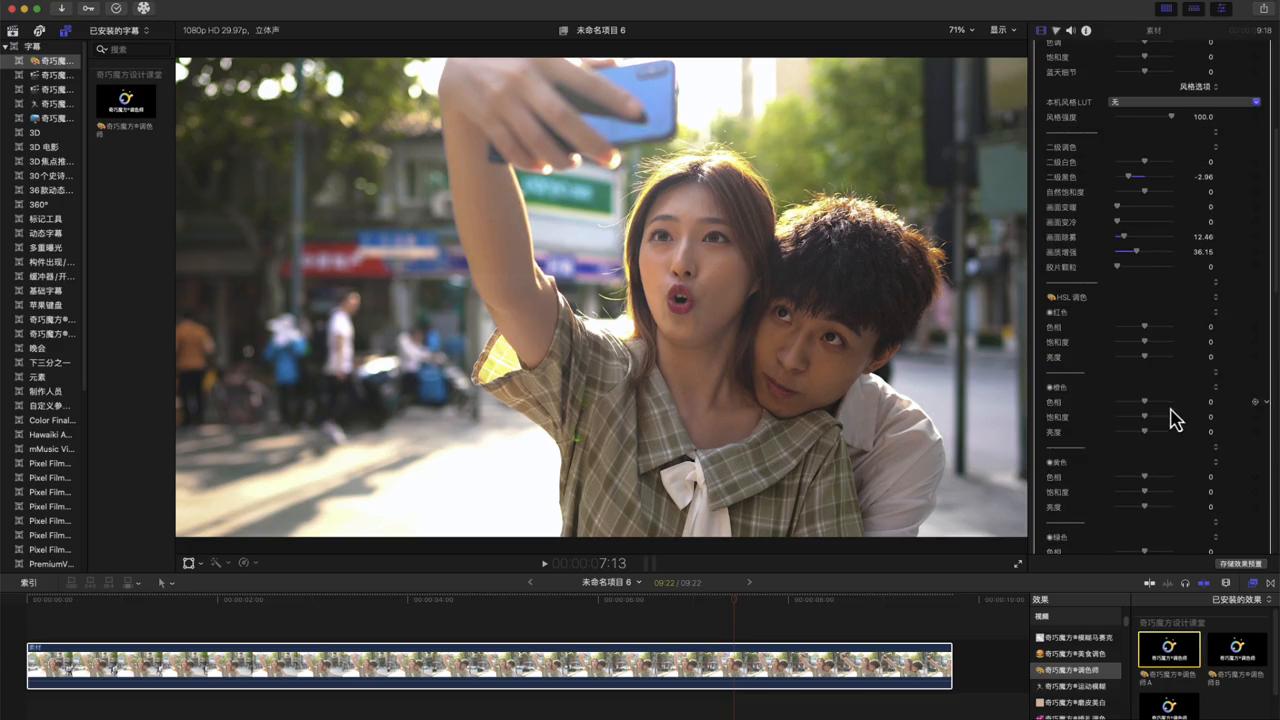
Task: Click the share export icon
Action: (x=1264, y=9)
